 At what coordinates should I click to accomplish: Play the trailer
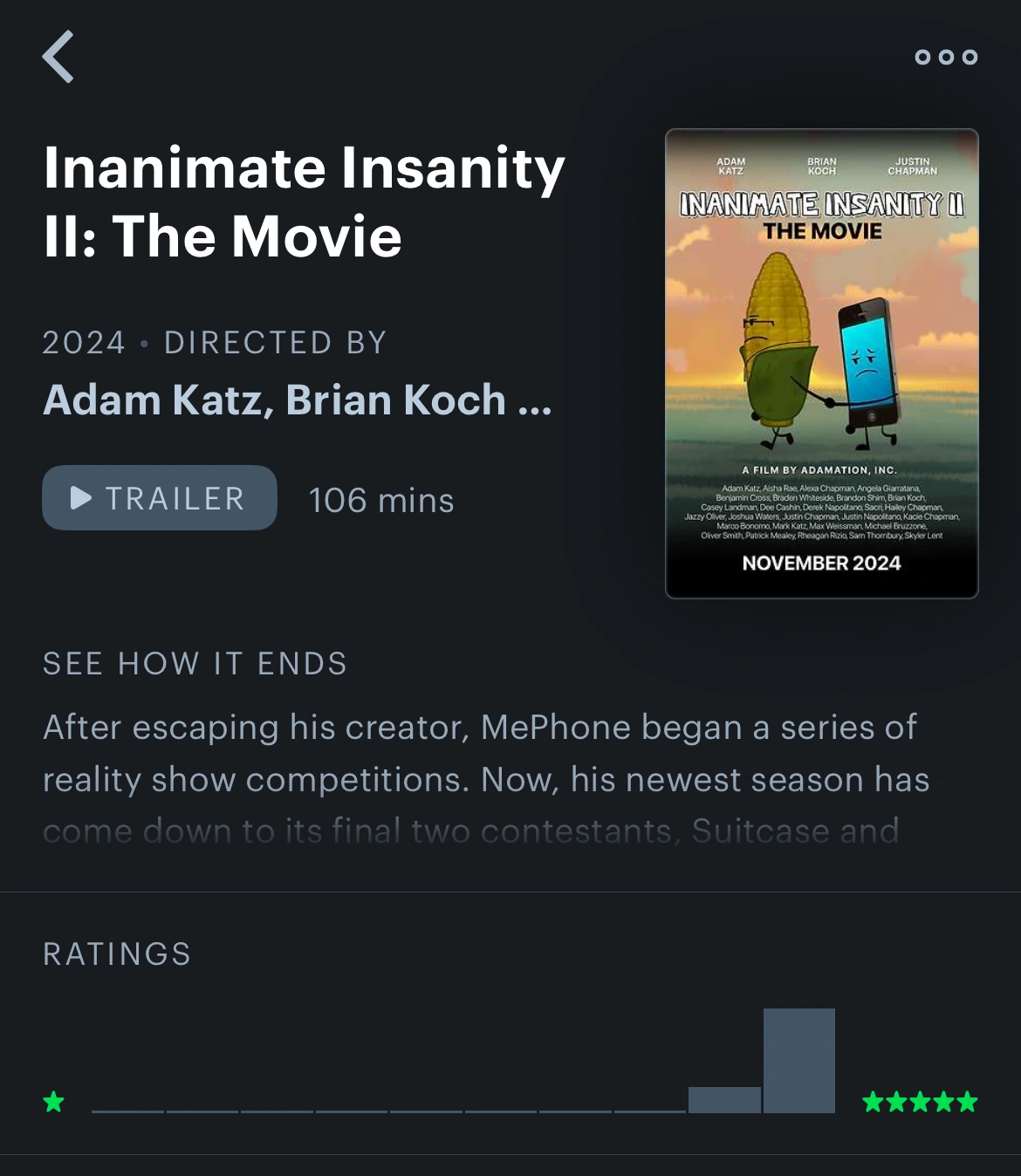[159, 497]
